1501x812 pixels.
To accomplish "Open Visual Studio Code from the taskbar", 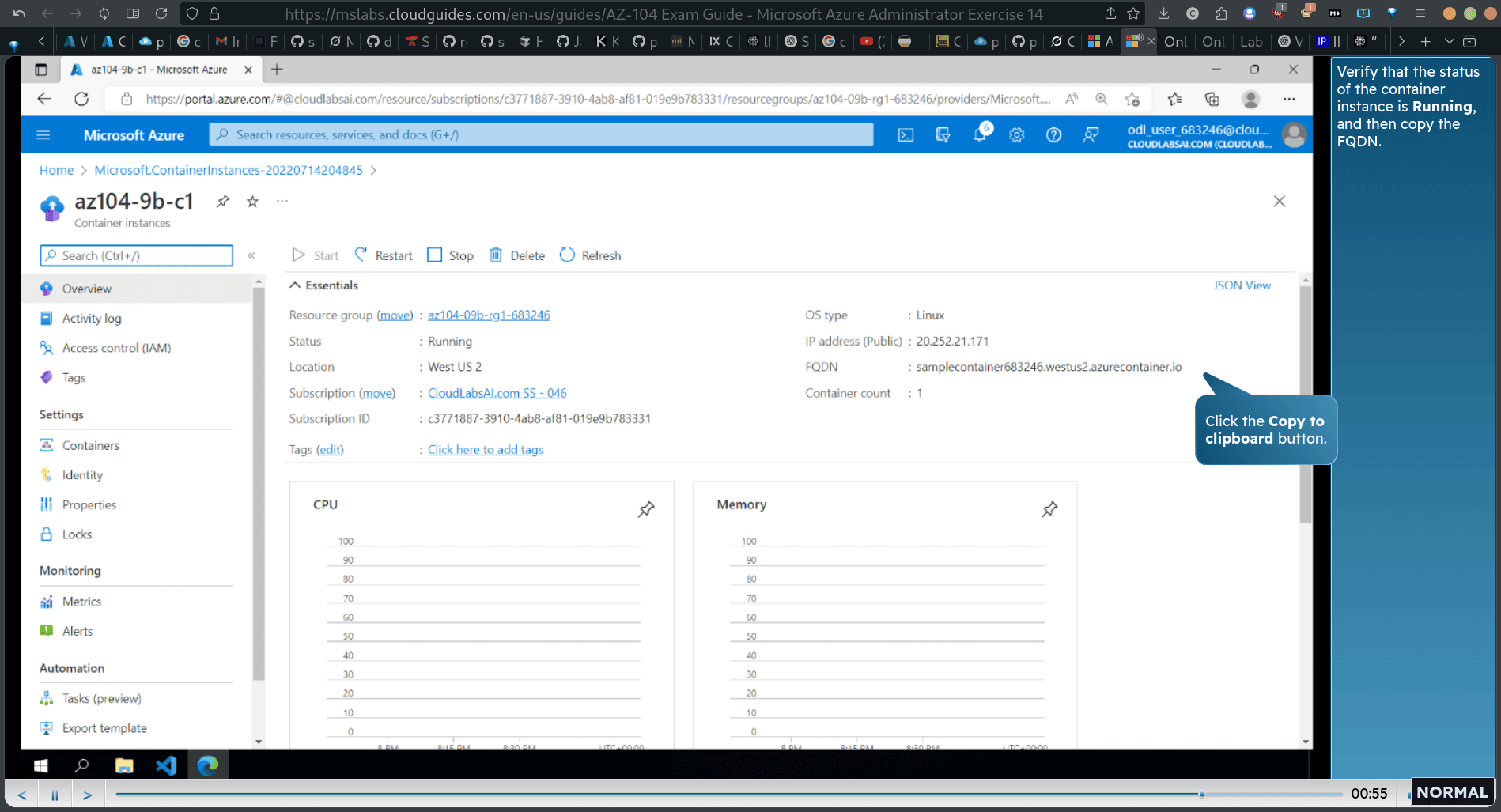I will 166,765.
